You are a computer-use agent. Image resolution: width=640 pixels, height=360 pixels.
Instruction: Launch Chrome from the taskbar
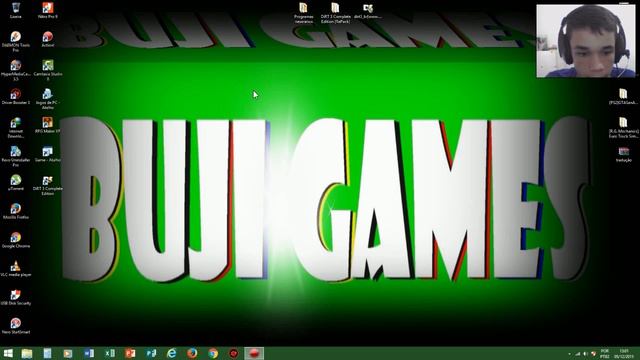[x=213, y=353]
